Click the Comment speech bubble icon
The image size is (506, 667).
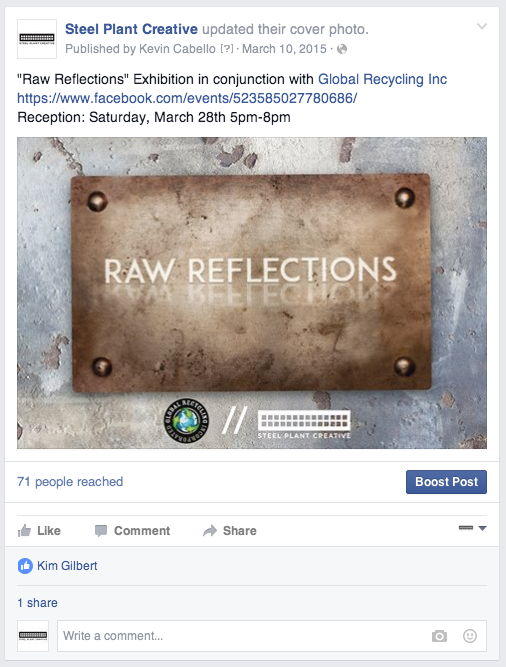tap(101, 530)
